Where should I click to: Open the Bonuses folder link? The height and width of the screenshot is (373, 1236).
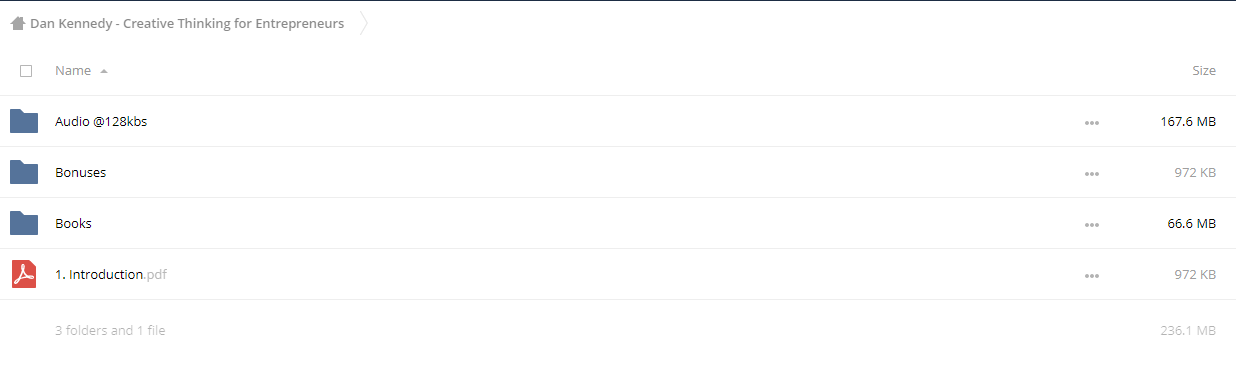point(80,173)
